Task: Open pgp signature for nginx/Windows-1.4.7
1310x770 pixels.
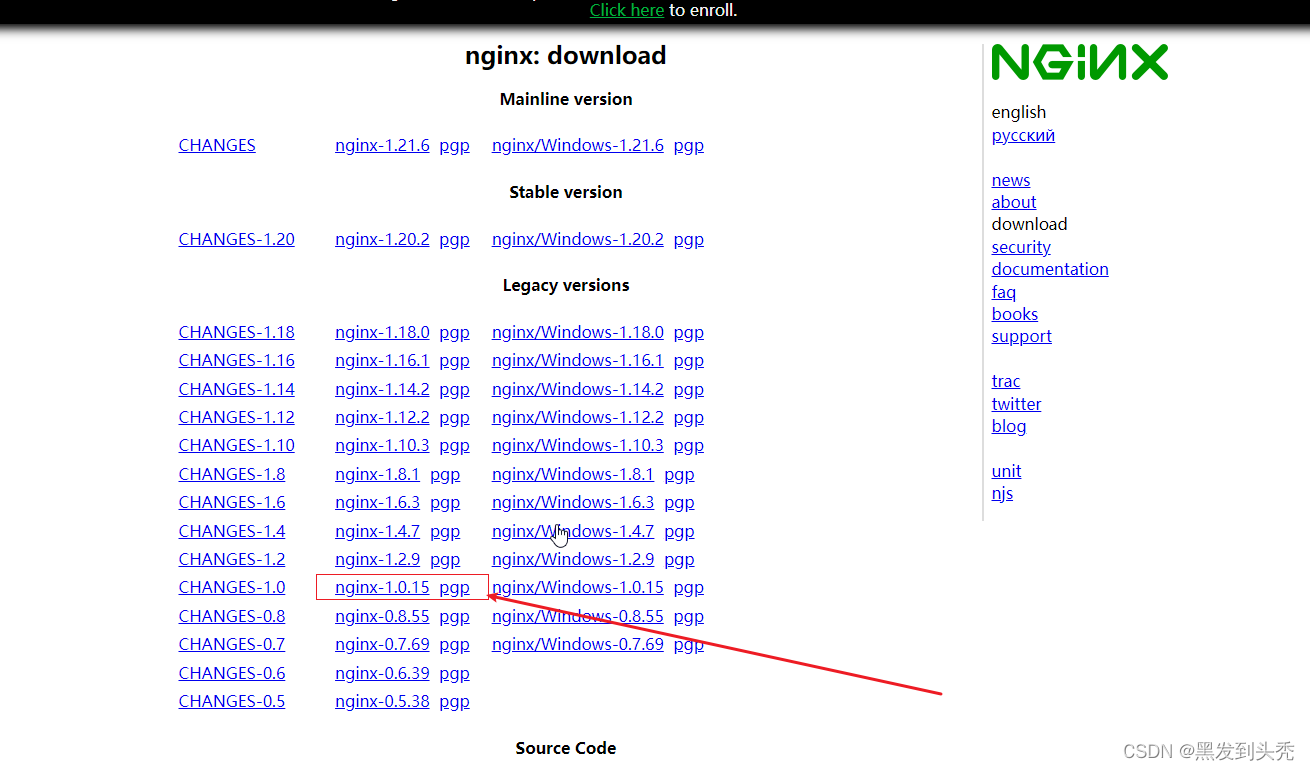Action: click(679, 531)
